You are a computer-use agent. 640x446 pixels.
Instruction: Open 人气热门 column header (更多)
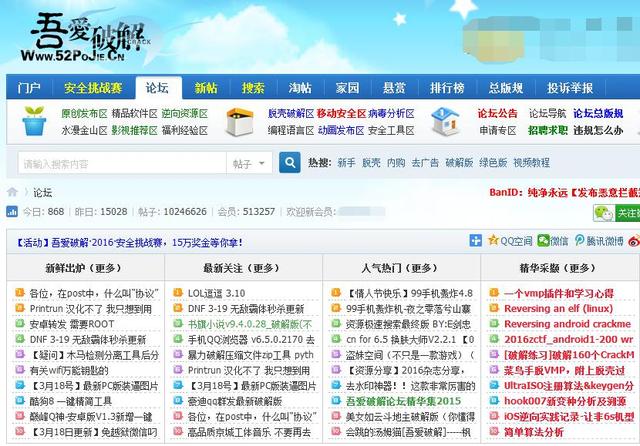pyautogui.click(x=400, y=268)
